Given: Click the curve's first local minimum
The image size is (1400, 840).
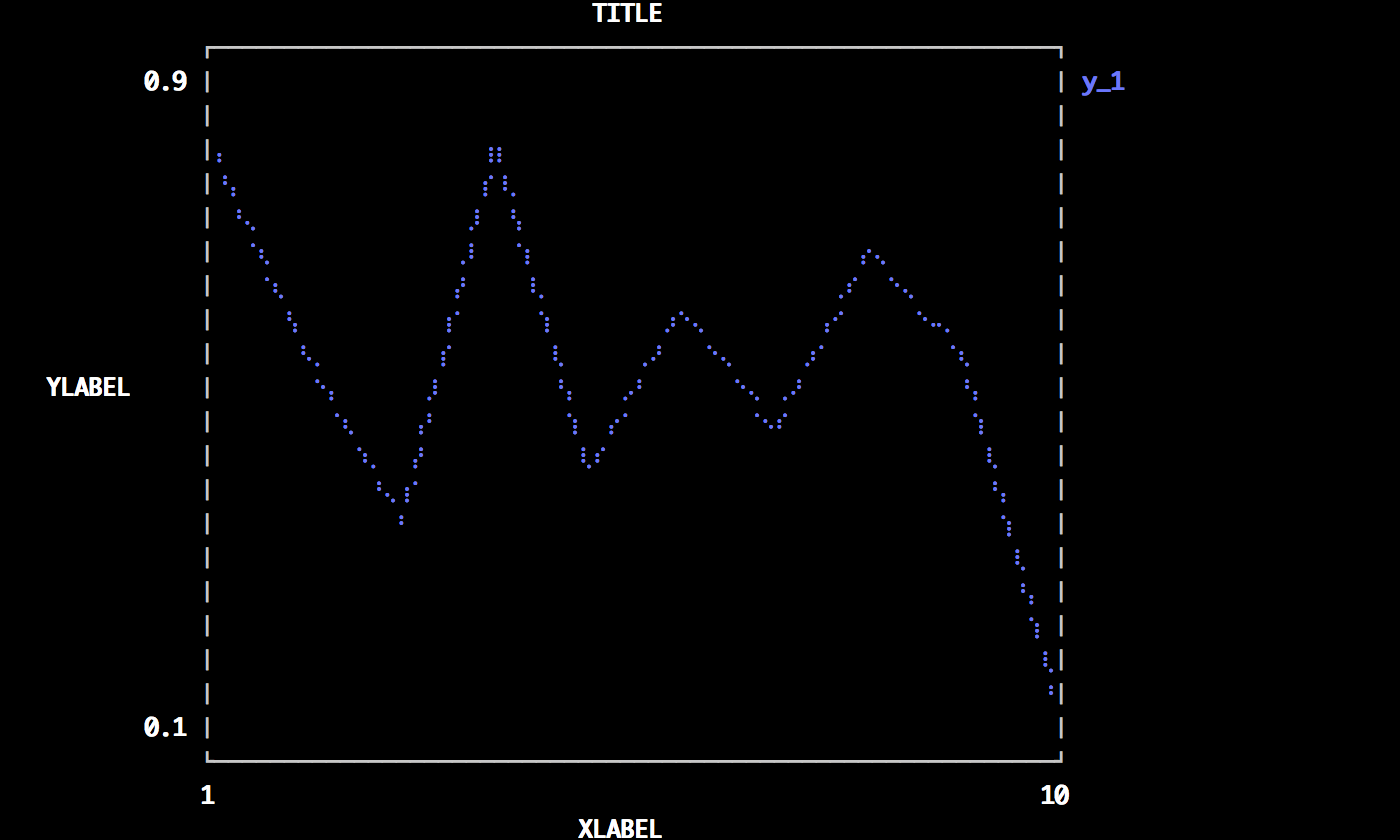Looking at the screenshot, I should (x=401, y=521).
